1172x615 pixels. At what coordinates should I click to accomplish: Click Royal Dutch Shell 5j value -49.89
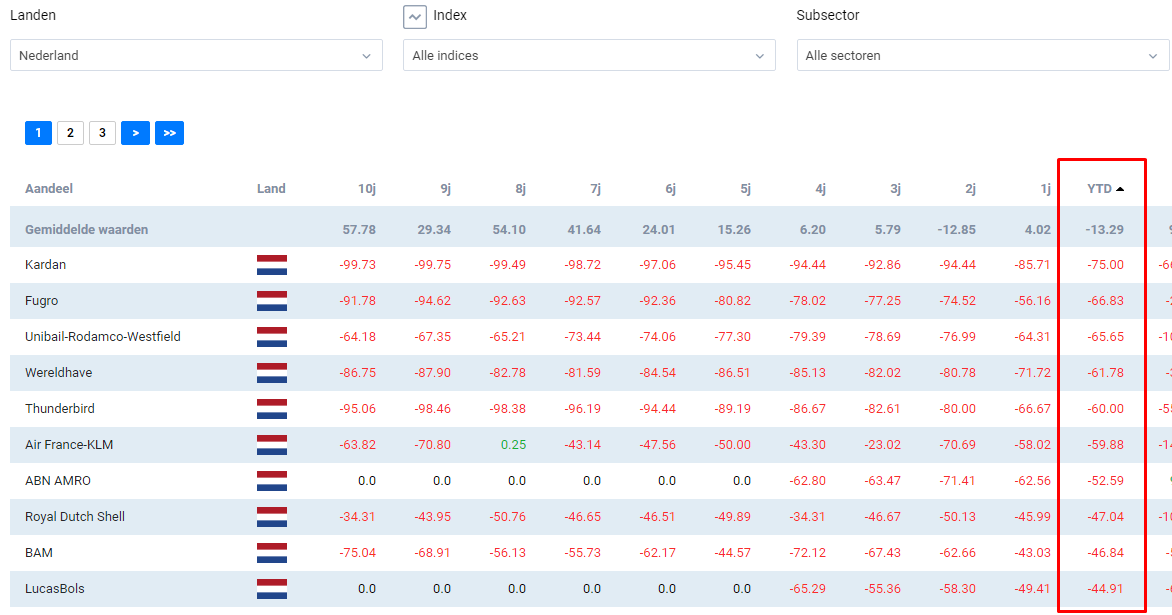coord(732,516)
